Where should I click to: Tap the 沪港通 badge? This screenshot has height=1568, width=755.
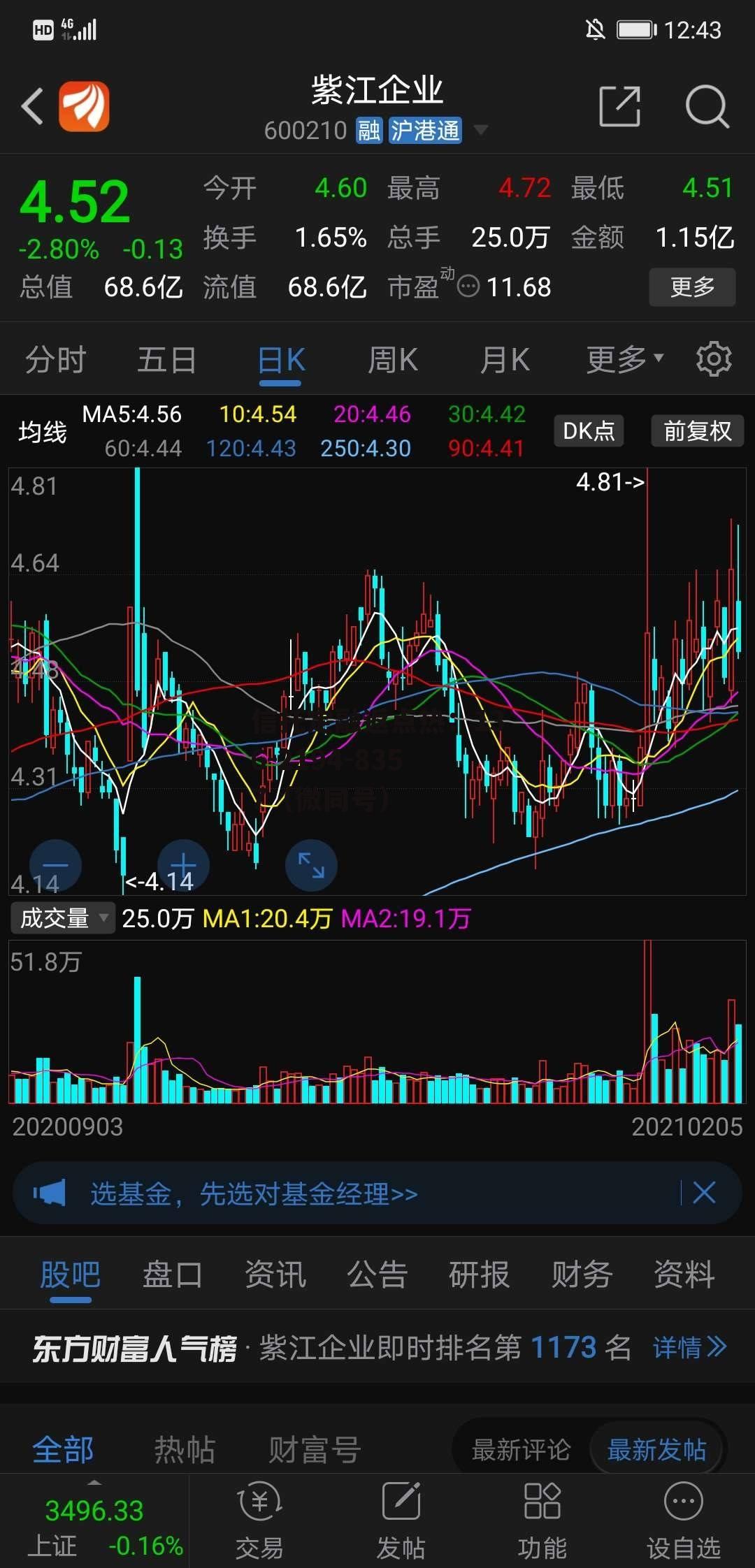tap(425, 130)
